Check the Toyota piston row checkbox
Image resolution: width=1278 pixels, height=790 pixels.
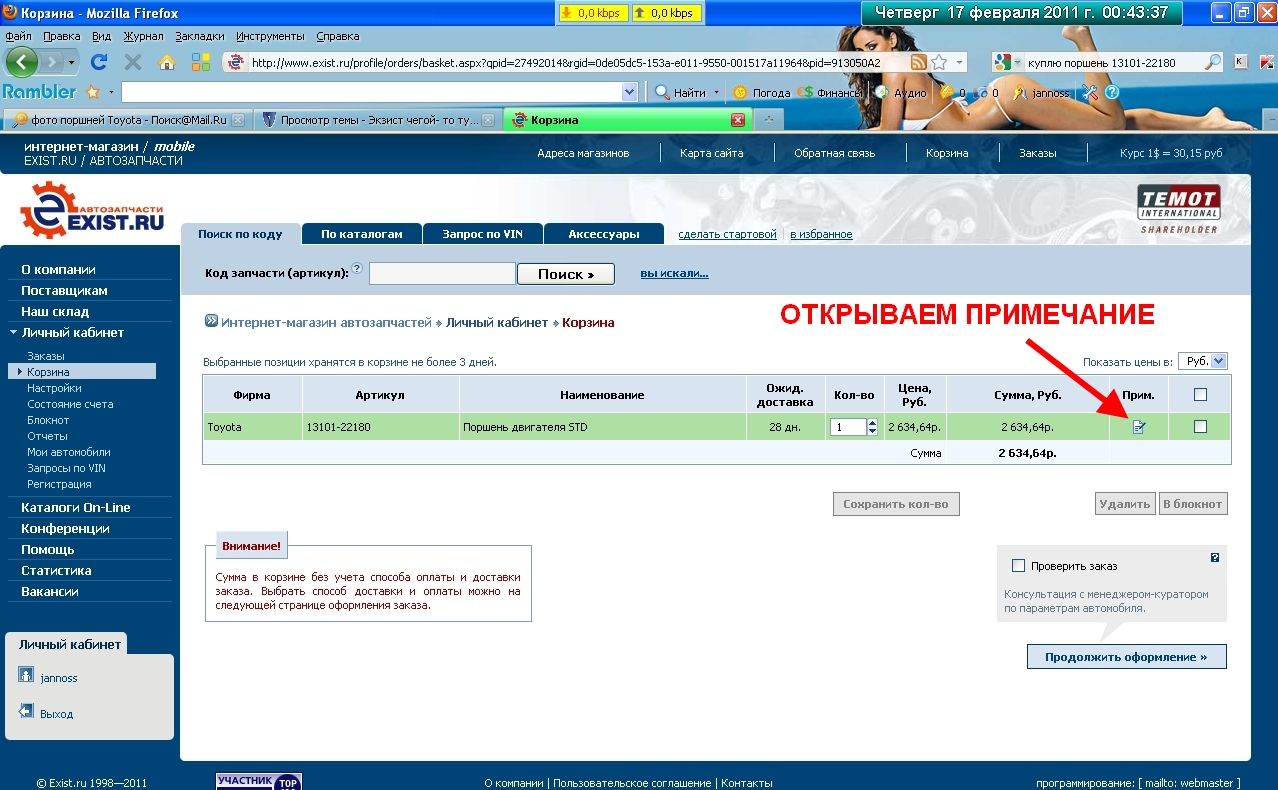point(1200,427)
